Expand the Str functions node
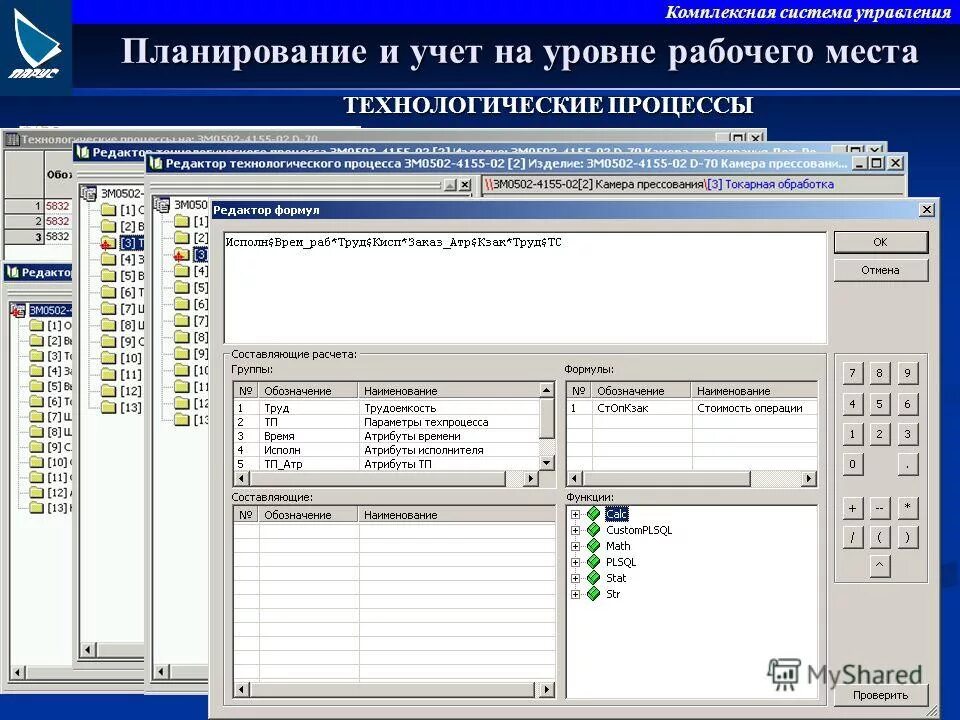This screenshot has height=720, width=960. coord(575,593)
